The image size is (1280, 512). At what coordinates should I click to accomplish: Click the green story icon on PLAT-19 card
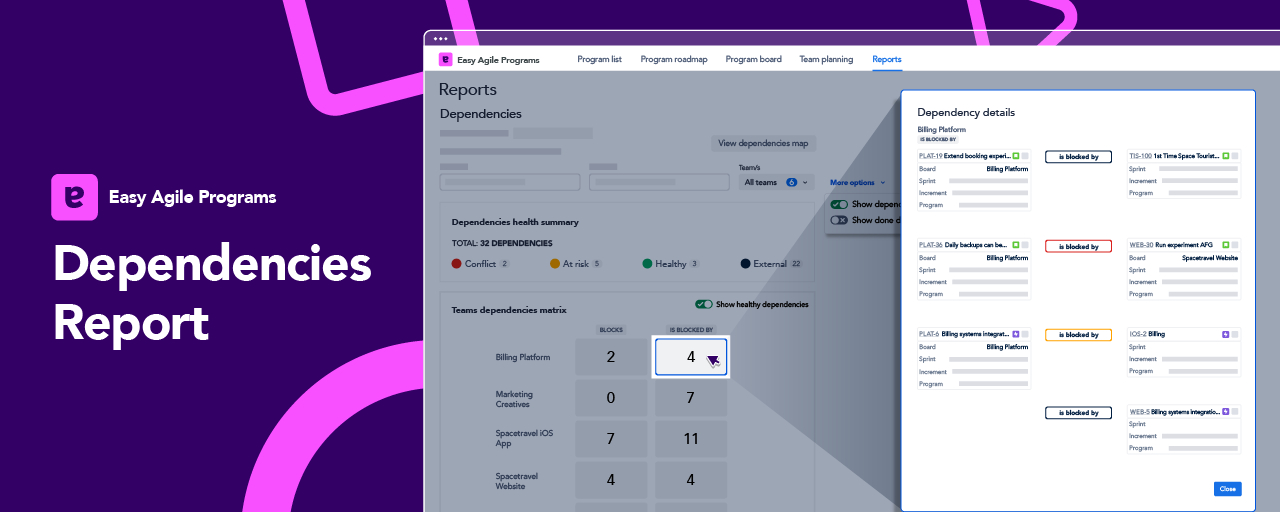(x=1016, y=156)
